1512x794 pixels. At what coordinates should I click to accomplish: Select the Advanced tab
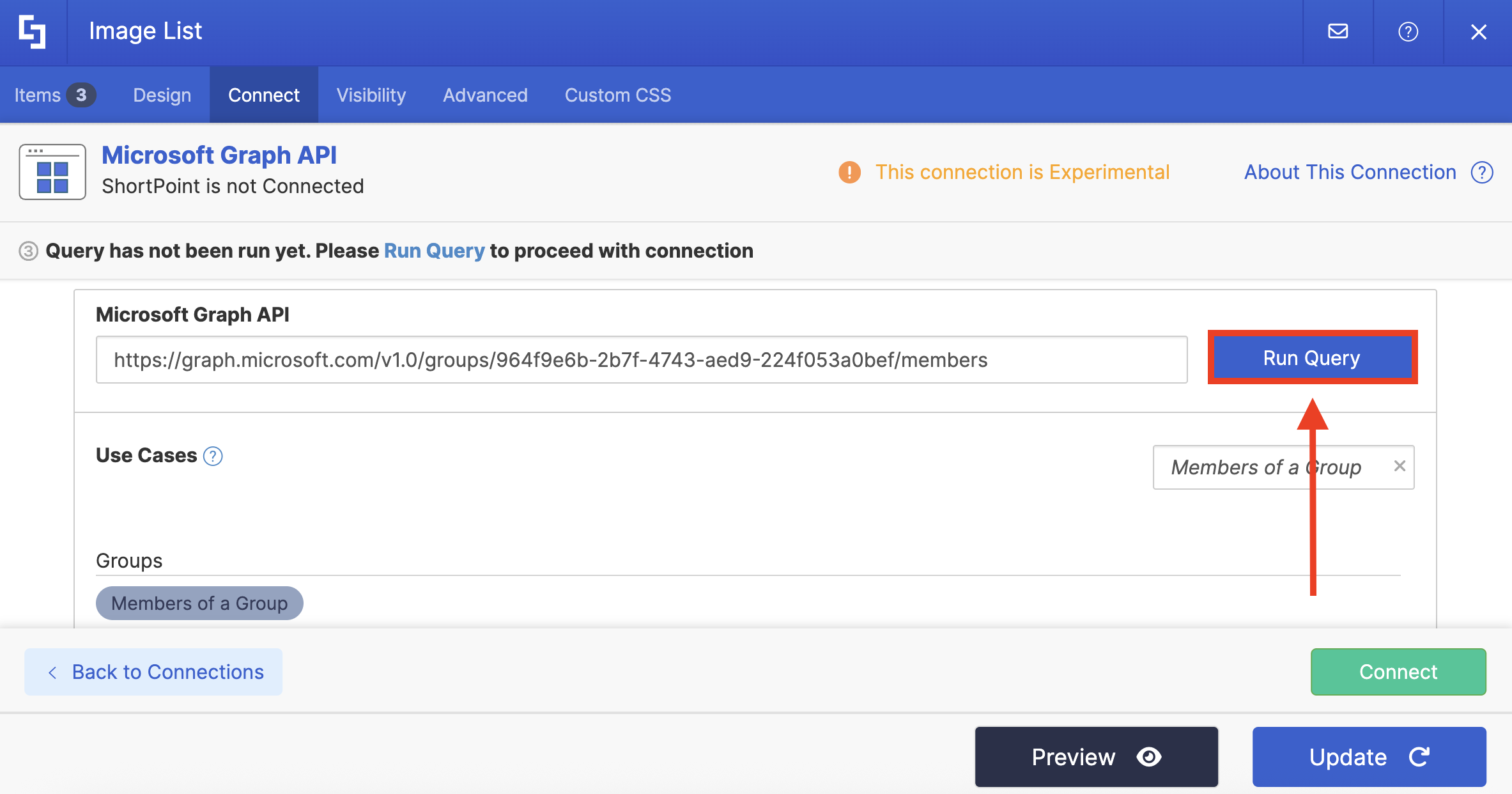click(485, 95)
